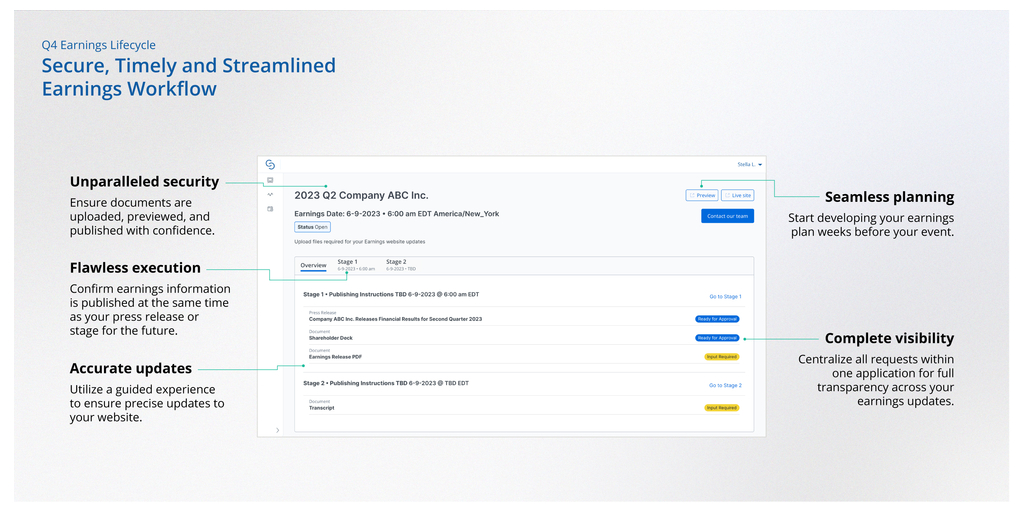This screenshot has height=512, width=1024.
Task: Follow the Go to Stage 2 link
Action: [x=725, y=385]
